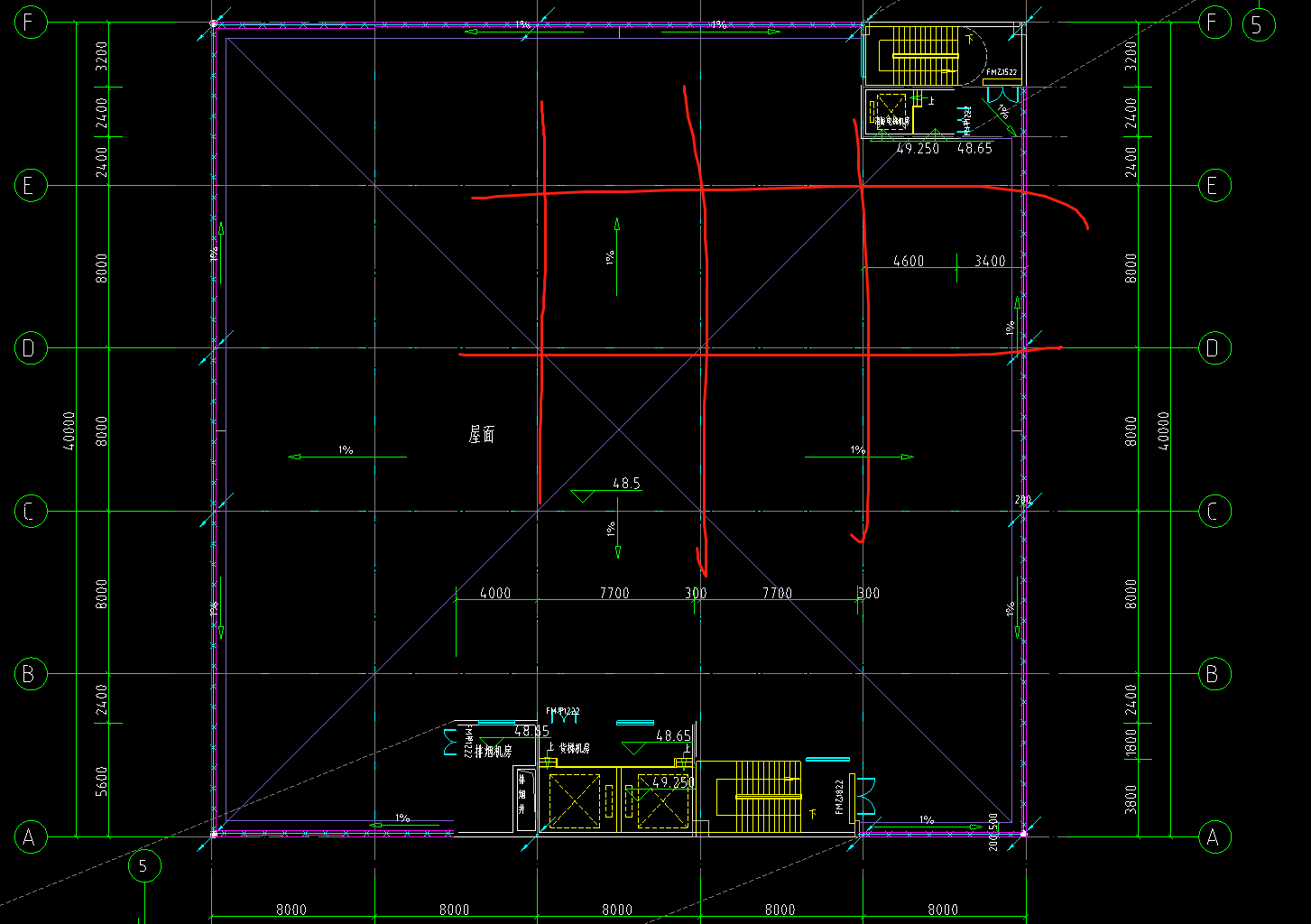Image resolution: width=1311 pixels, height=924 pixels.
Task: Select grid bubble D on the right side
Action: (1213, 348)
